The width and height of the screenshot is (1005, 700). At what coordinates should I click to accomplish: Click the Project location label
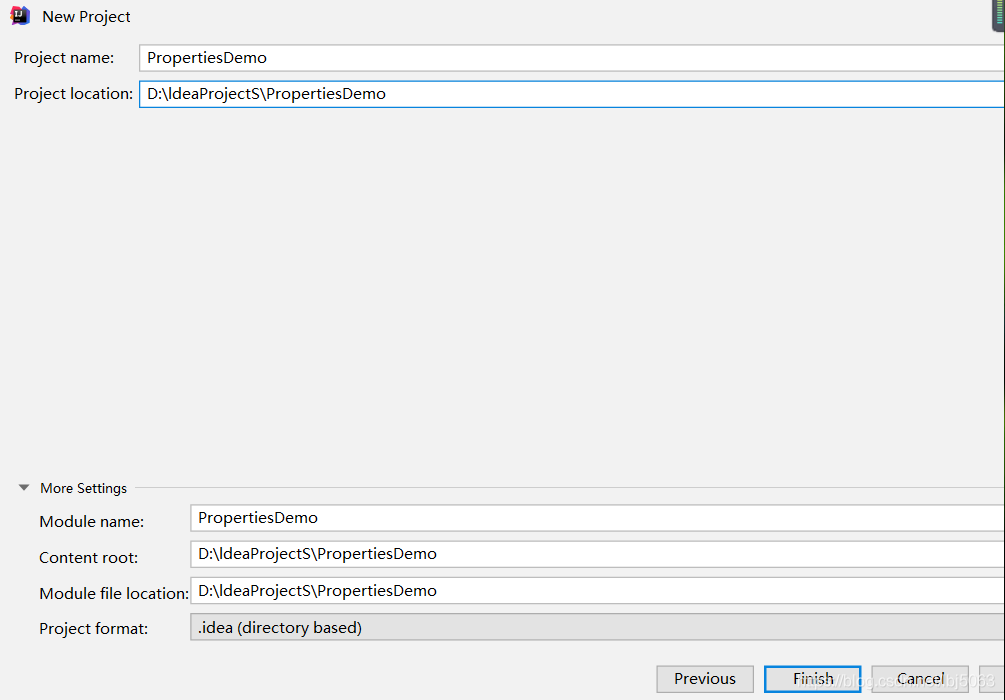74,94
